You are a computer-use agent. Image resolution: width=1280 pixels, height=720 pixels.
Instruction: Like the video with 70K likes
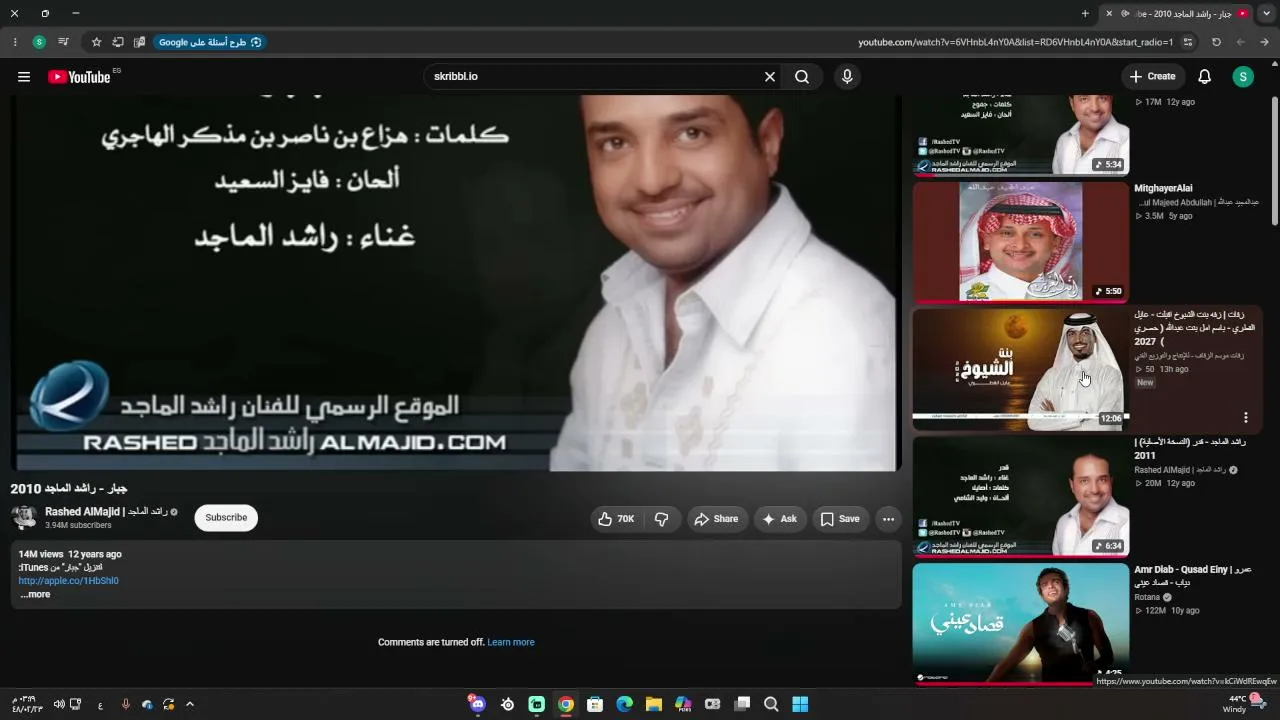pos(616,519)
